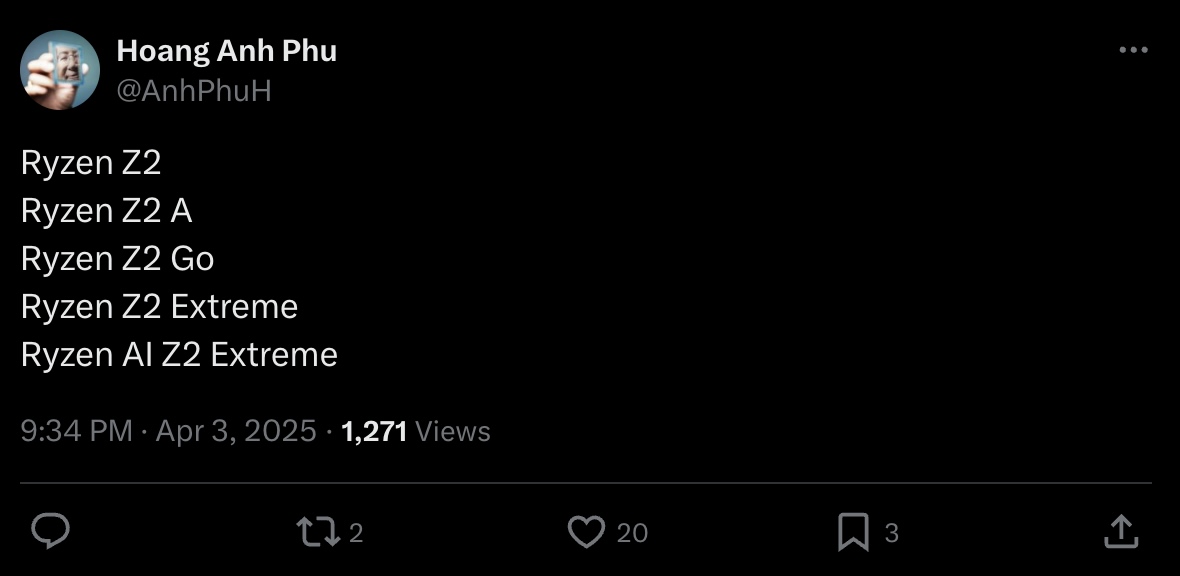This screenshot has width=1180, height=576.
Task: View the 1,271 Views analytics
Action: [375, 431]
